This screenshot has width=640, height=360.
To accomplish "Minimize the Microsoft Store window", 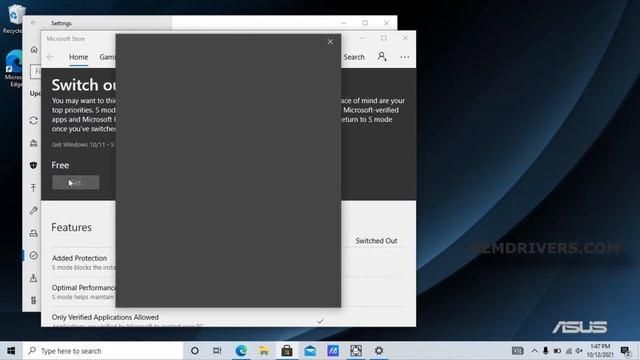I will point(362,38).
